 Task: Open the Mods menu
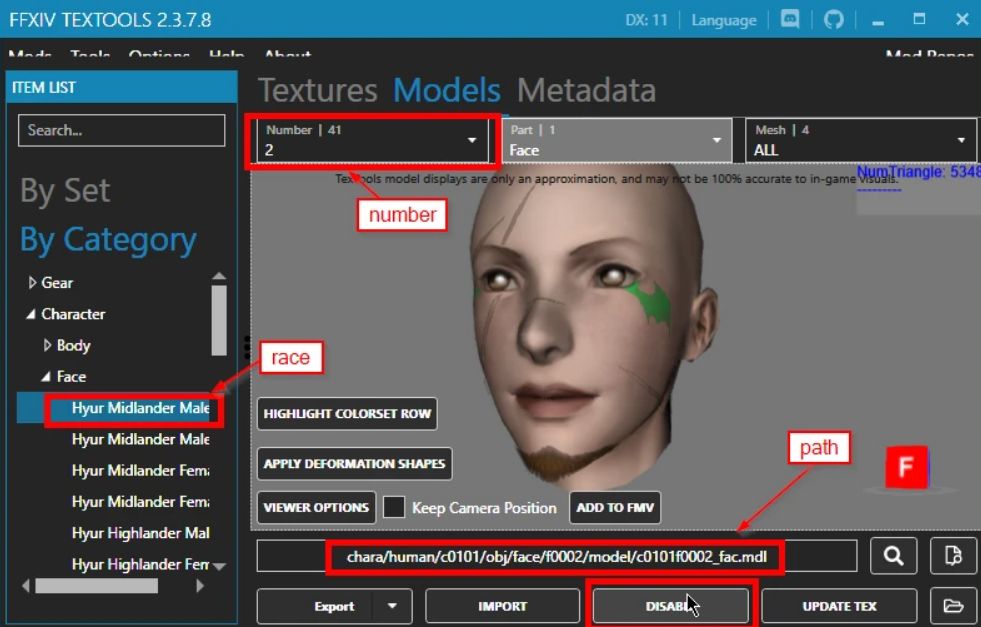tap(29, 54)
